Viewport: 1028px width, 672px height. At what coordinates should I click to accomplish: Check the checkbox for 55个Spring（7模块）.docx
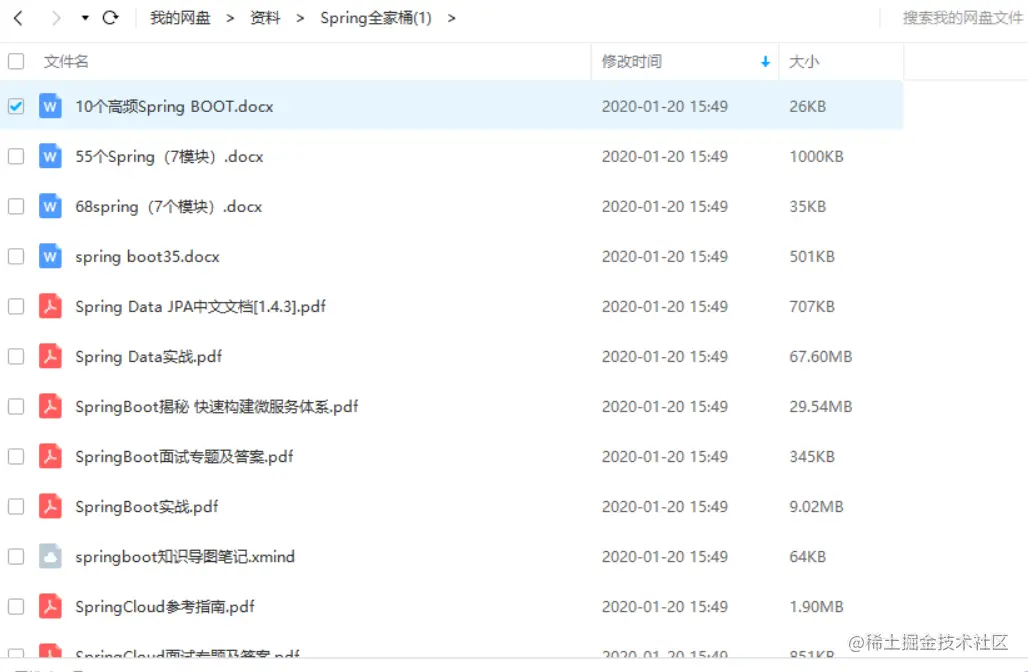pos(15,156)
